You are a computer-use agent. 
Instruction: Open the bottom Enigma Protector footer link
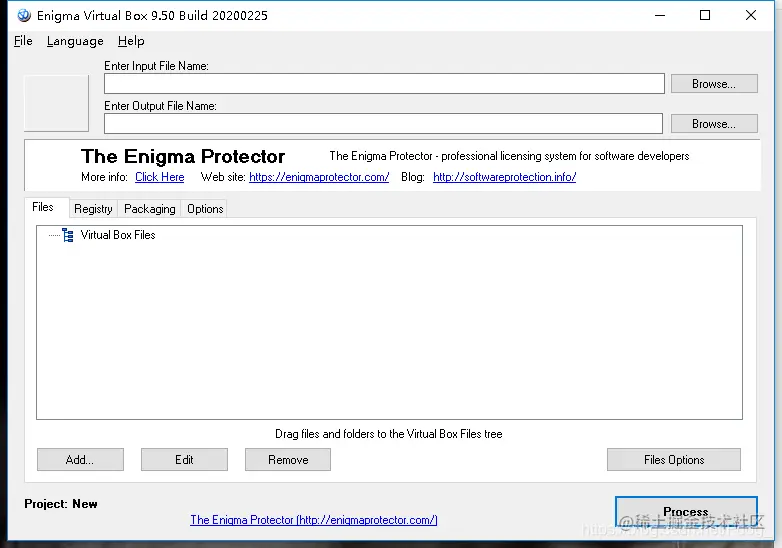[314, 520]
